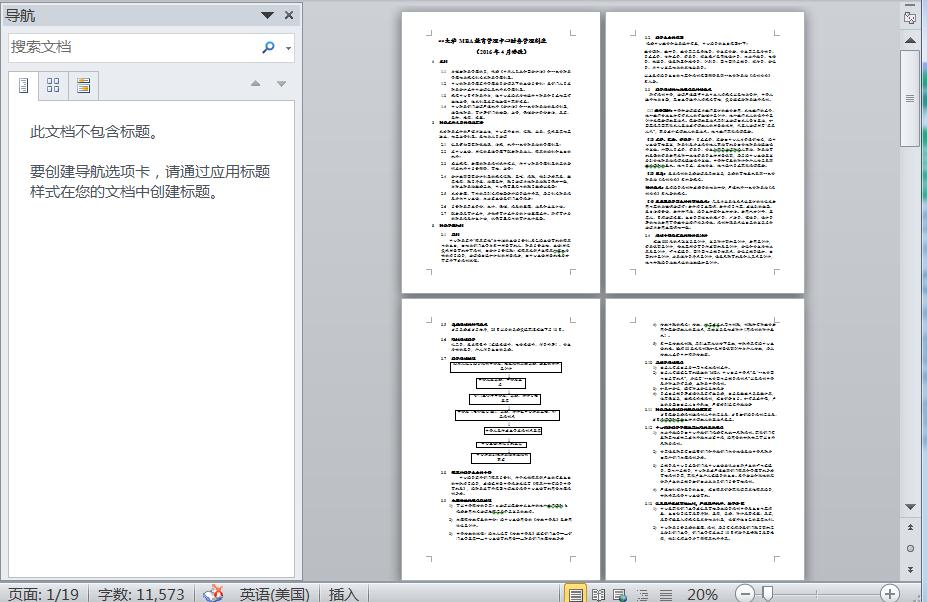Click the 页面: 1/19 page indicator
Screen dimensions: 927x602
pos(43,594)
